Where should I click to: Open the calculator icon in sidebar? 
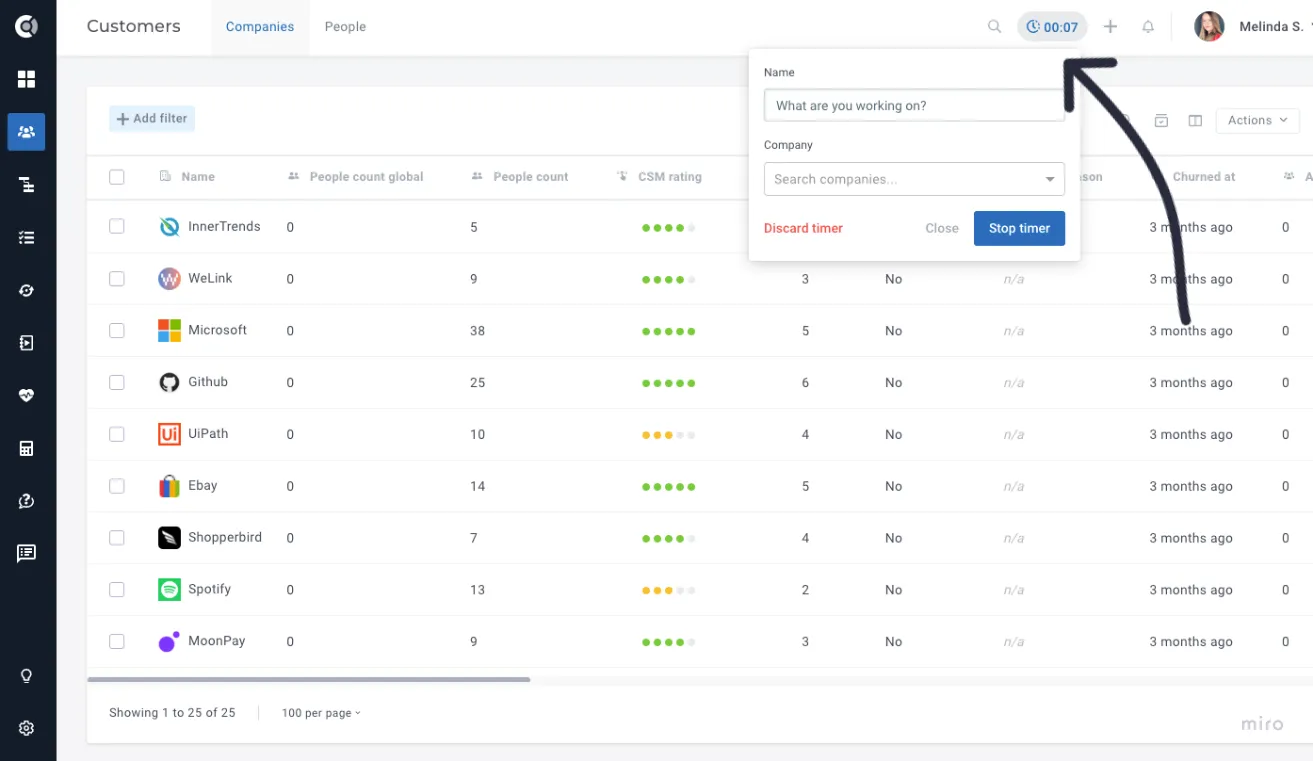click(x=26, y=448)
